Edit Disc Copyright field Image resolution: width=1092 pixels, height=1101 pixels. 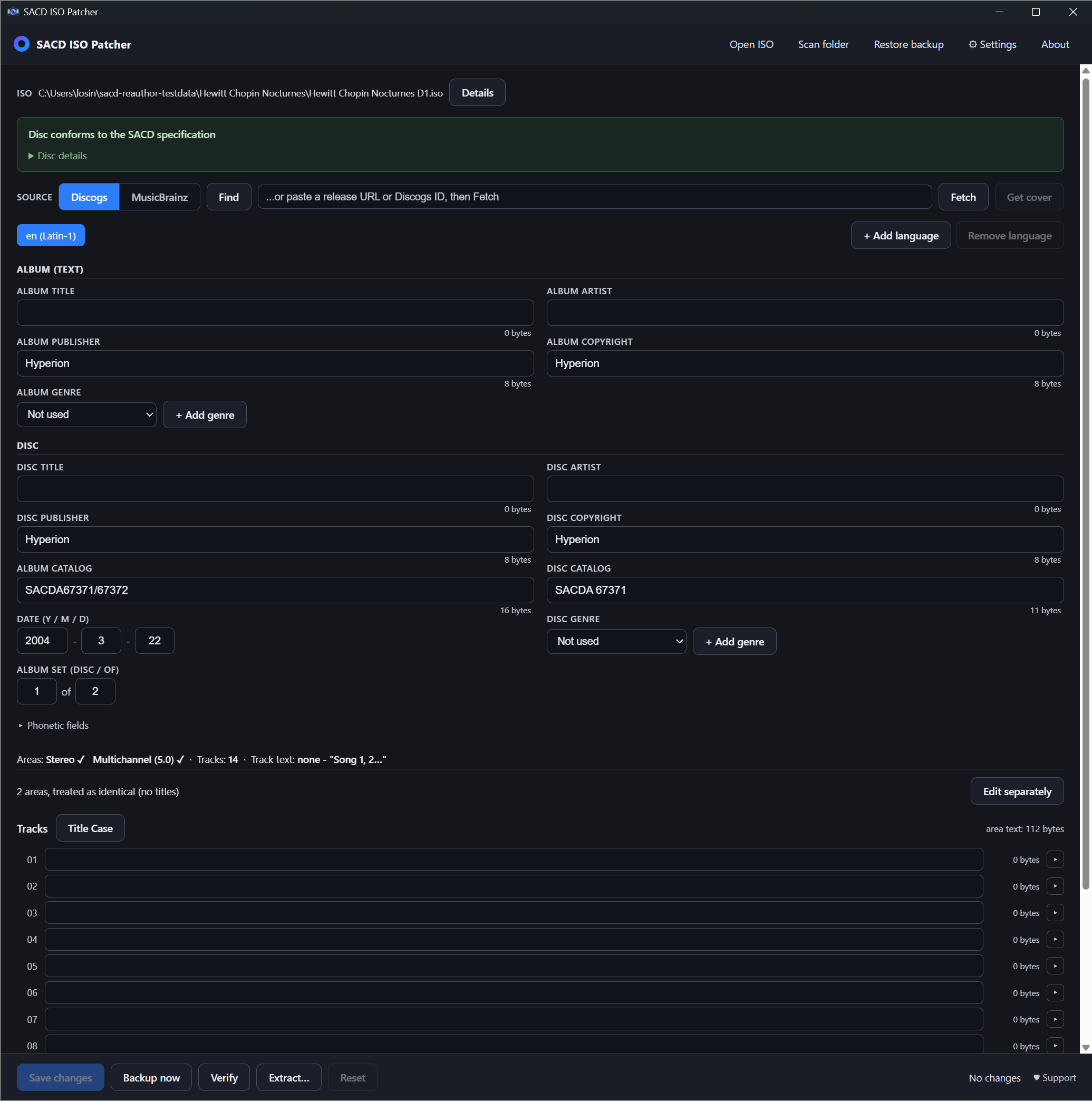coord(805,539)
